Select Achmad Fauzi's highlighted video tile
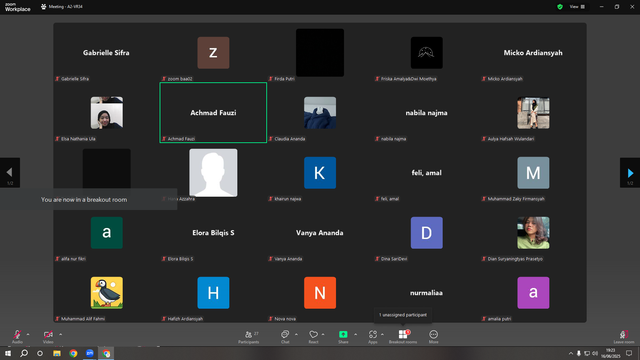The height and width of the screenshot is (360, 640). pyautogui.click(x=213, y=113)
